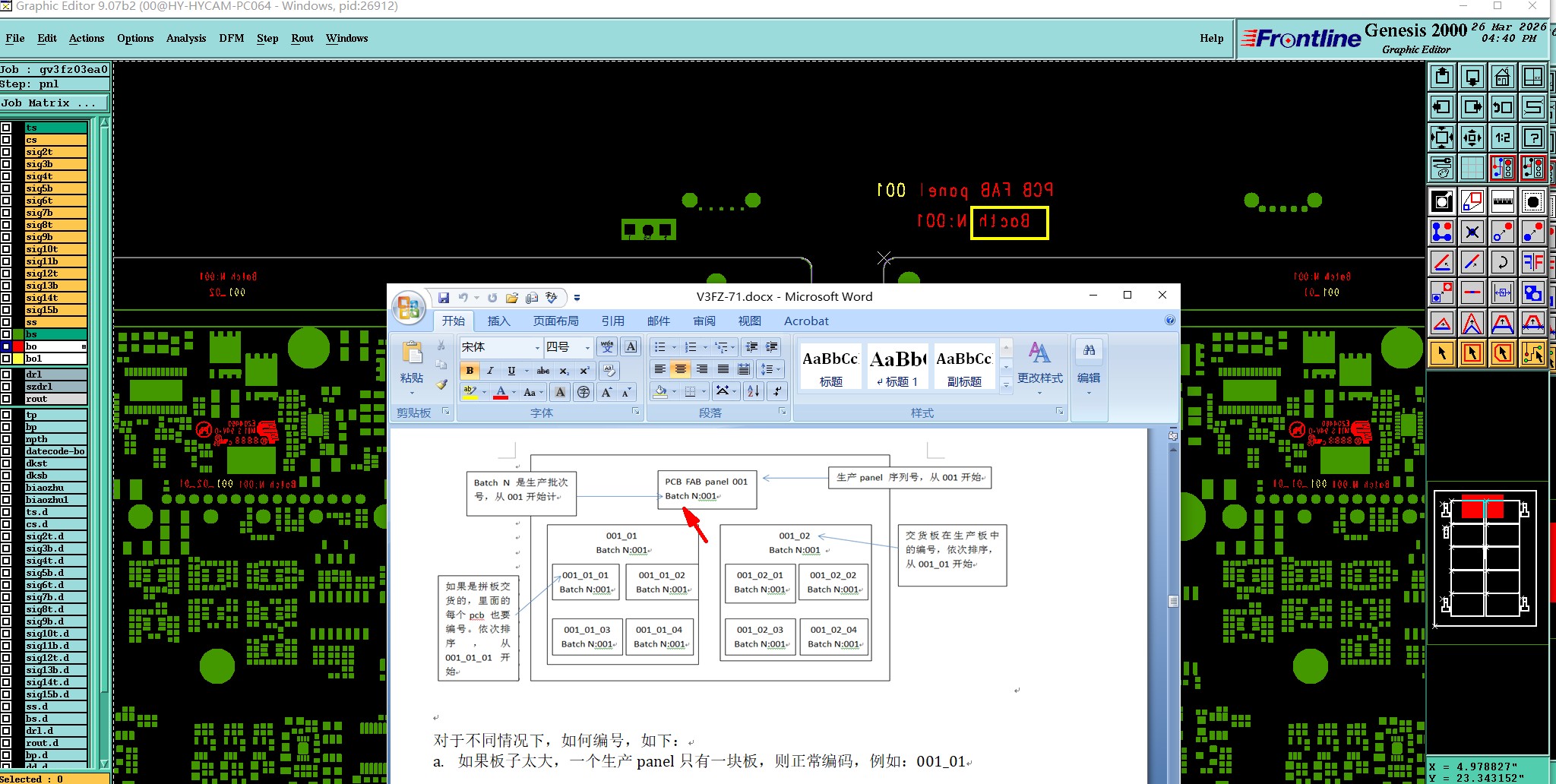Select the net selection arrow tool
Screen dimensions: 1556x784
[1533, 353]
